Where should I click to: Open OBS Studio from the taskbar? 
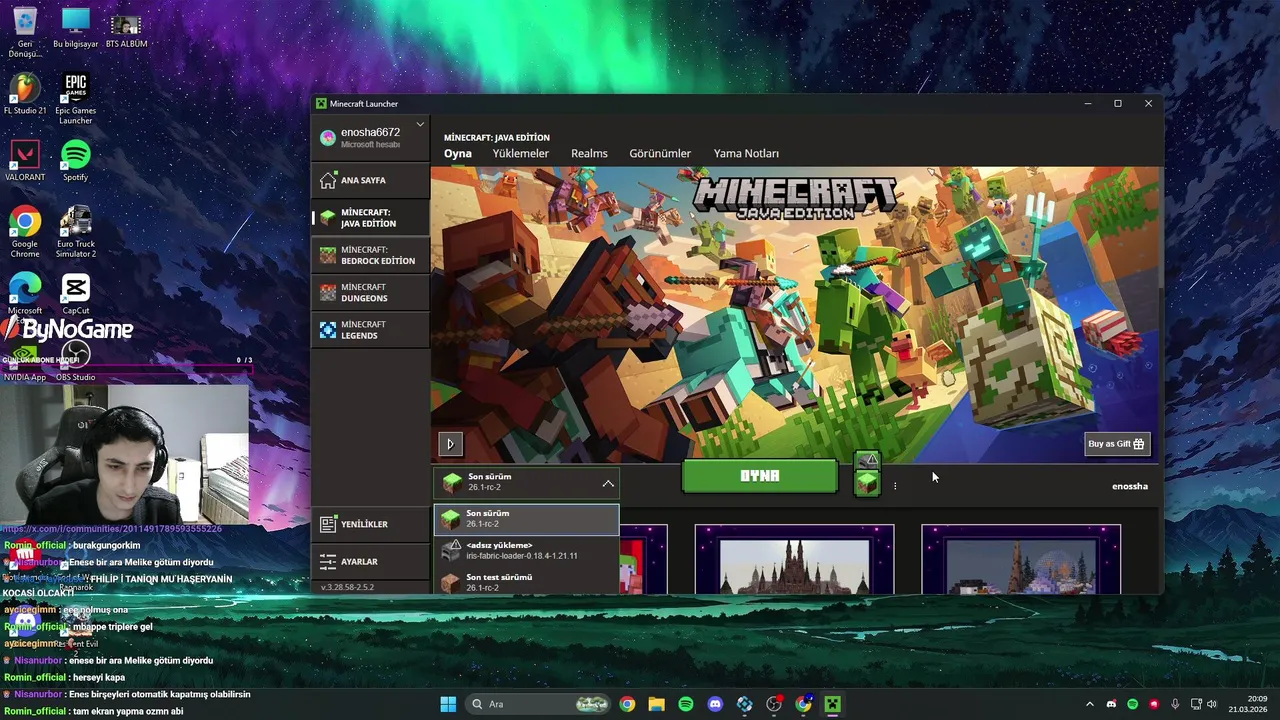tap(774, 704)
